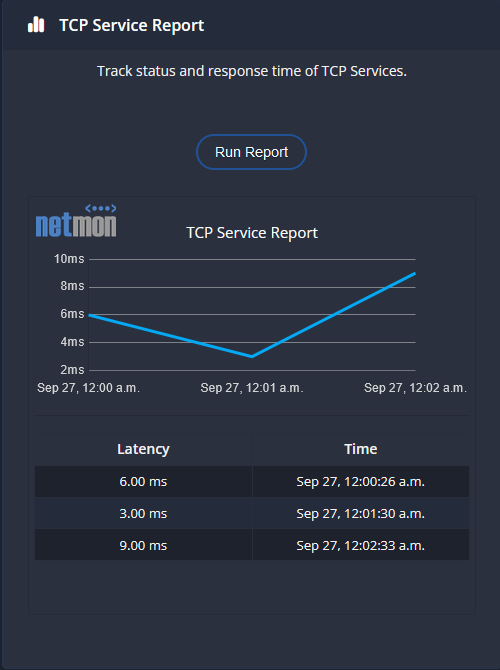Click the 10ms y-axis label
500x670 pixels.
(69, 259)
